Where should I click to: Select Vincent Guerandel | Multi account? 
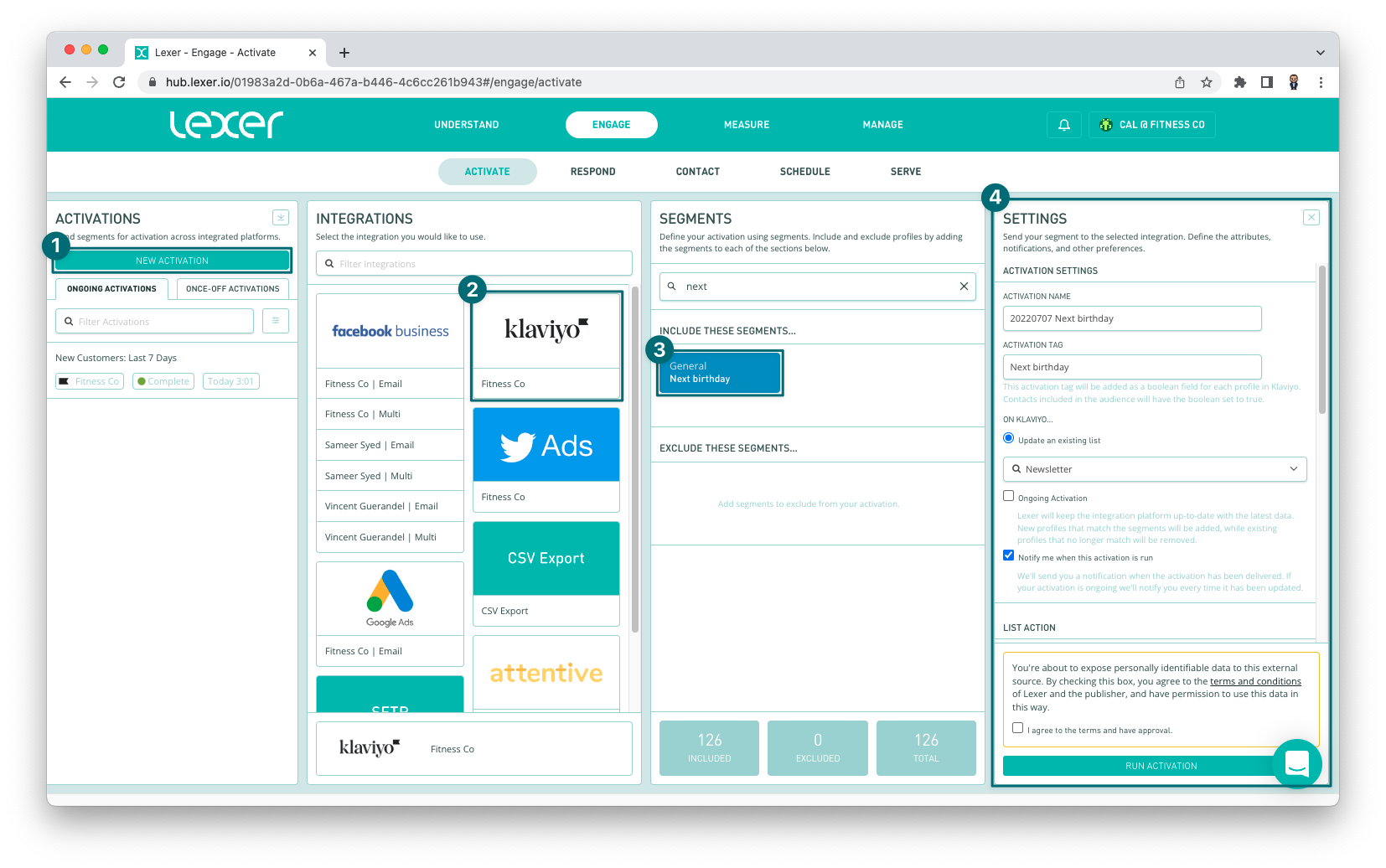tap(390, 537)
